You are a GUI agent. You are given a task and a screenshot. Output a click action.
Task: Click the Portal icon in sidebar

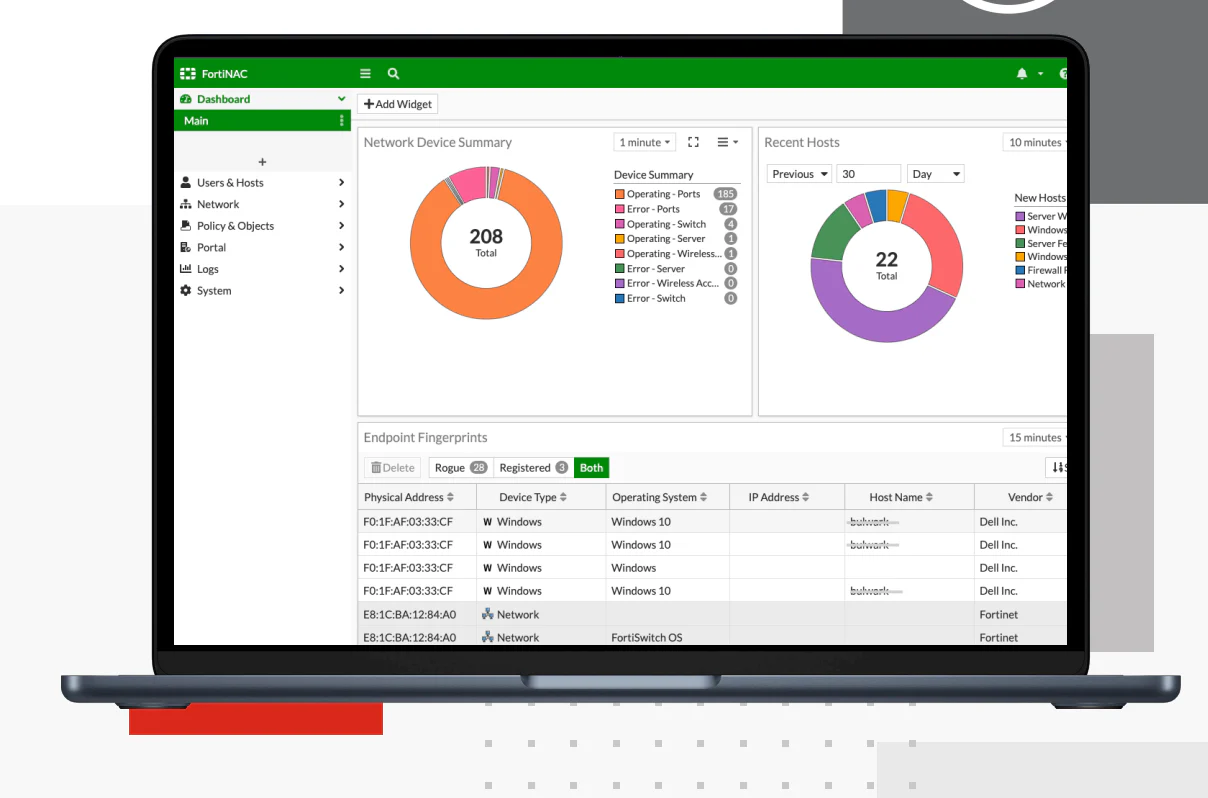pos(186,247)
